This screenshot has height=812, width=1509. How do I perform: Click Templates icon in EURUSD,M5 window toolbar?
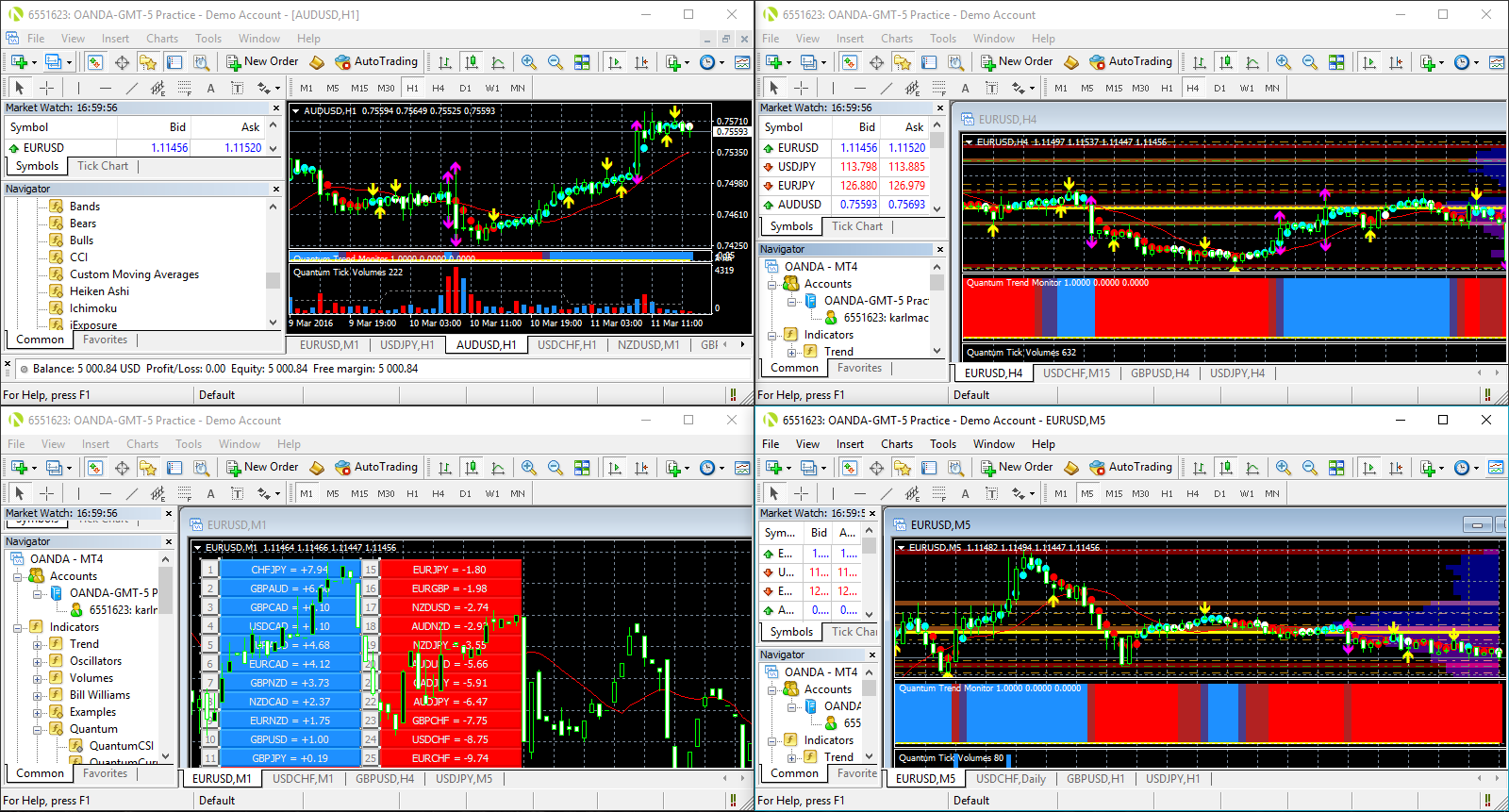pyautogui.click(x=1496, y=468)
